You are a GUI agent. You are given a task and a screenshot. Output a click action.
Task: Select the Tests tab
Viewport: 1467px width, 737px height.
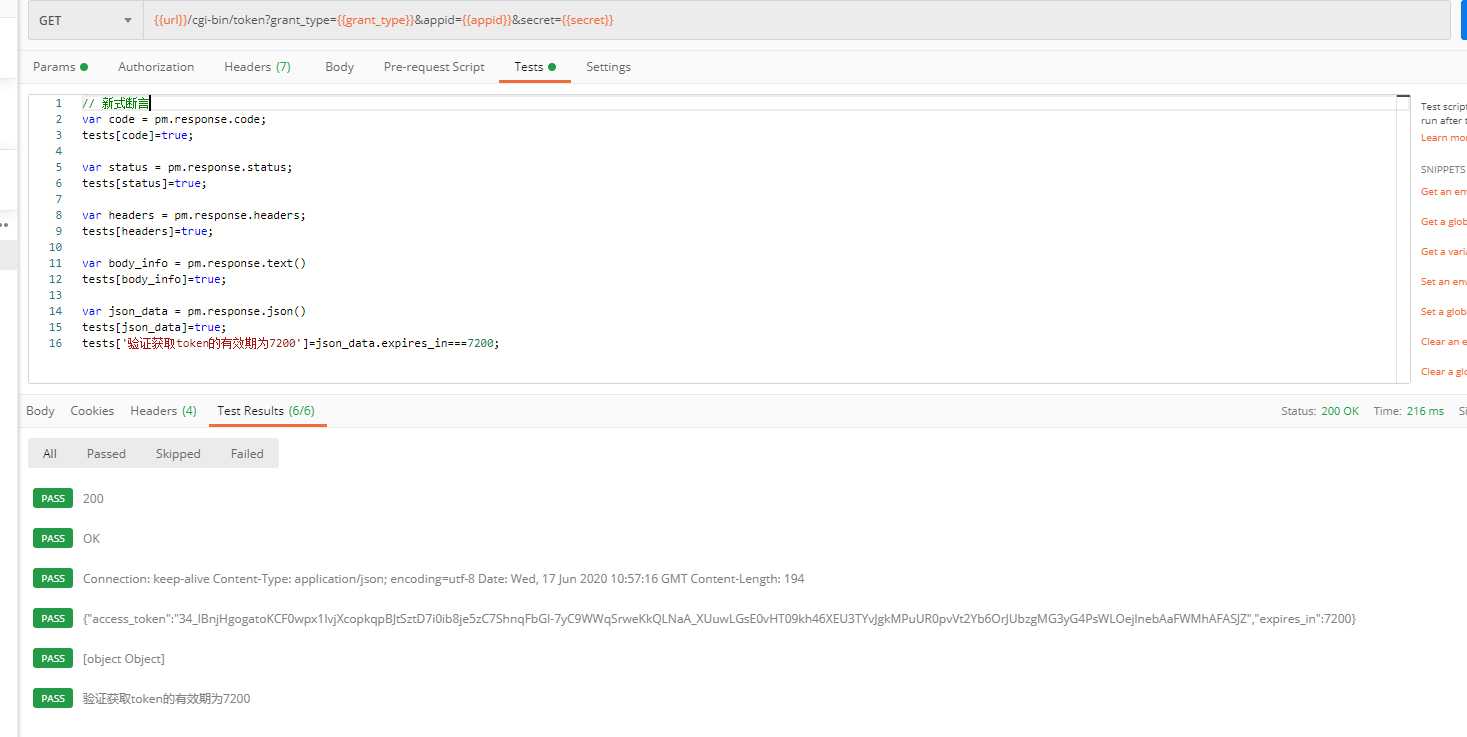click(534, 67)
